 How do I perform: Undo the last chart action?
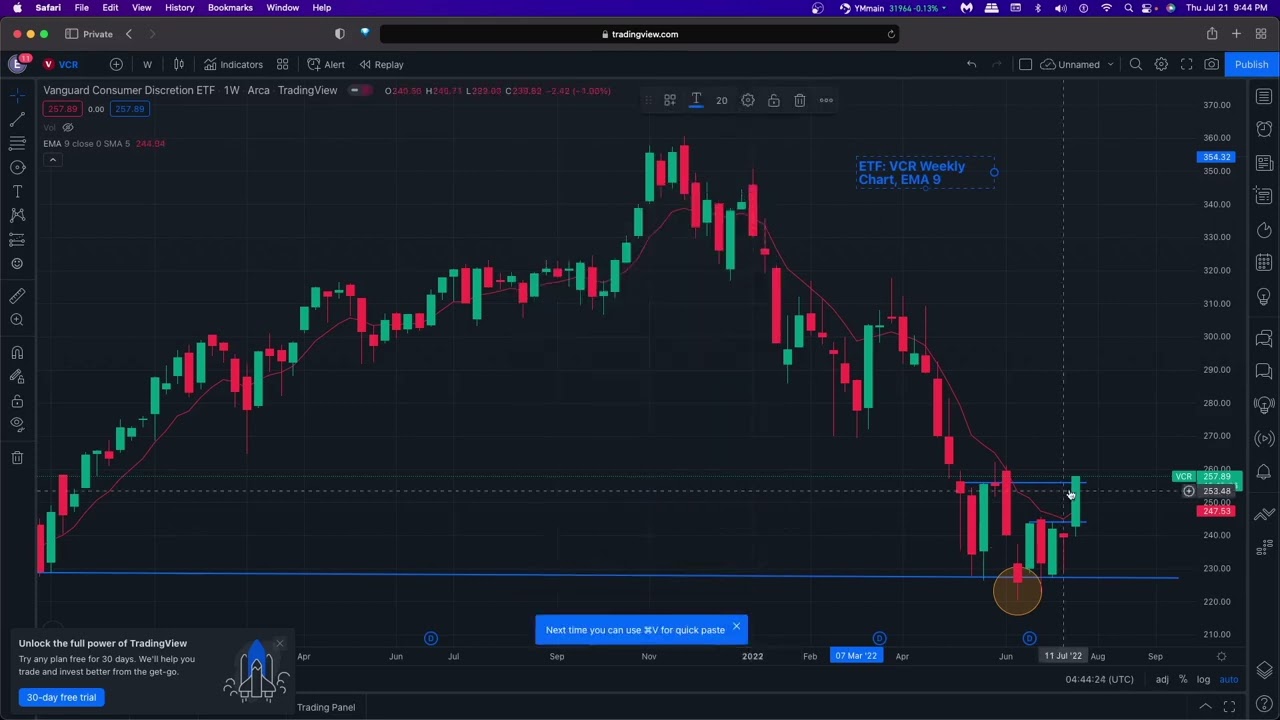971,64
